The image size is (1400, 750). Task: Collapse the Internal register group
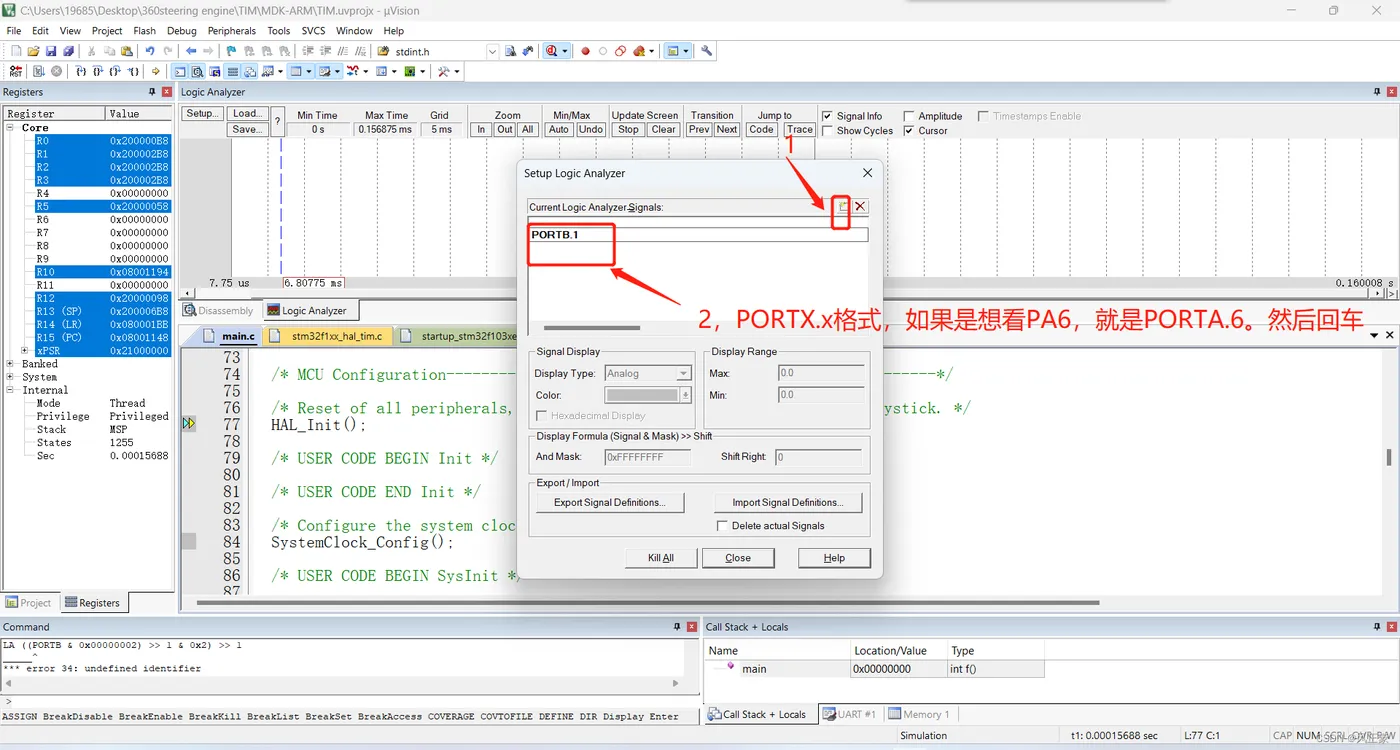(11, 390)
